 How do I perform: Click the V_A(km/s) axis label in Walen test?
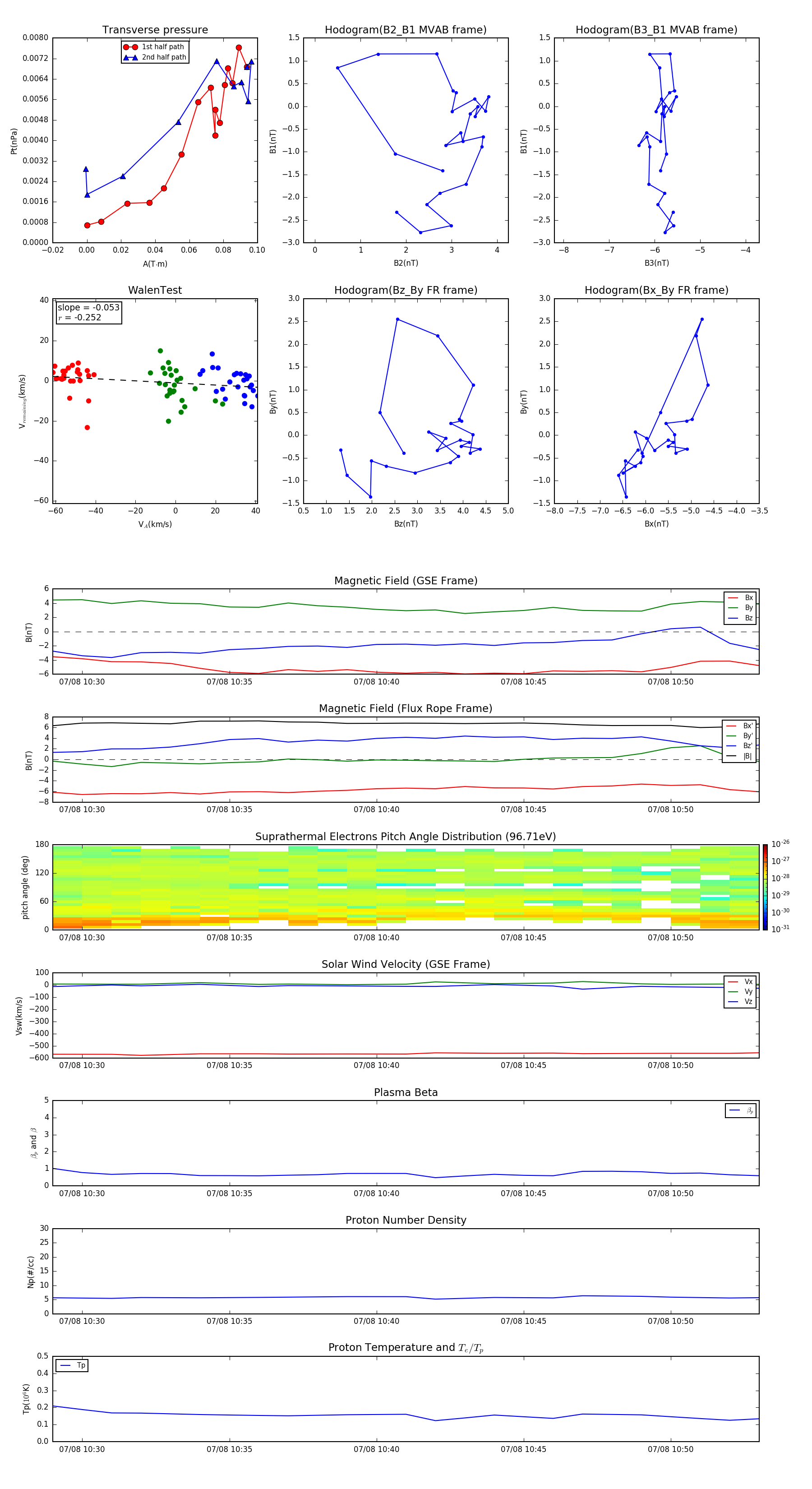coord(155,525)
